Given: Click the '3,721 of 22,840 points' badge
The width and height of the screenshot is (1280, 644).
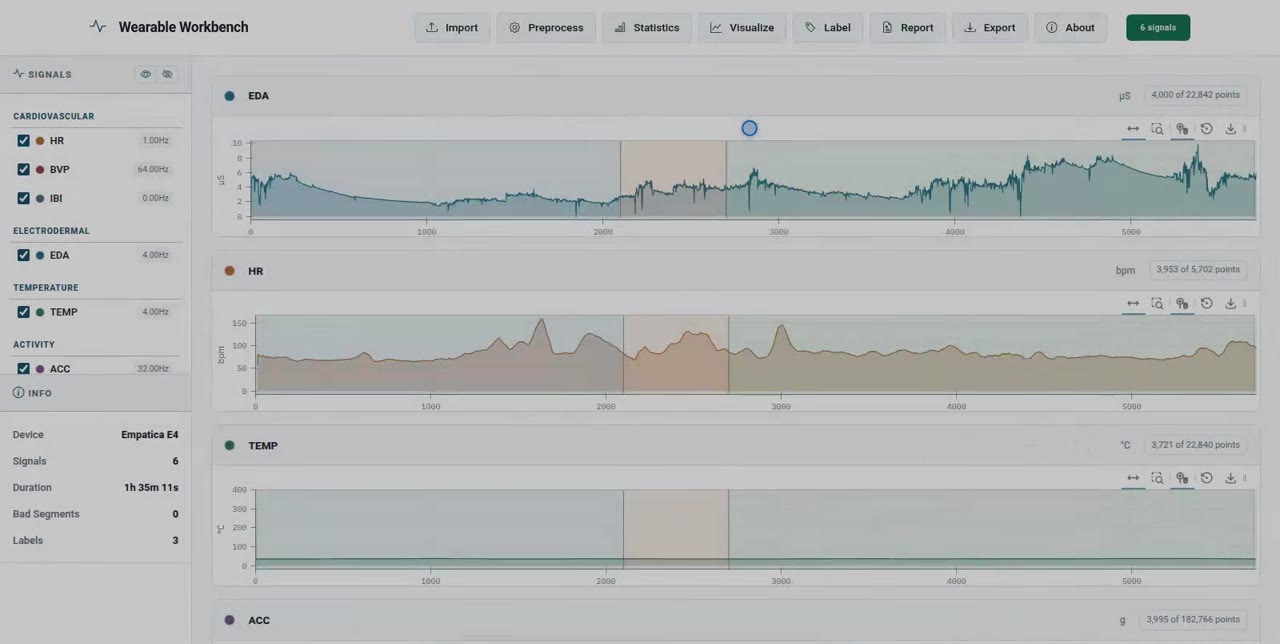Looking at the screenshot, I should pos(1195,445).
